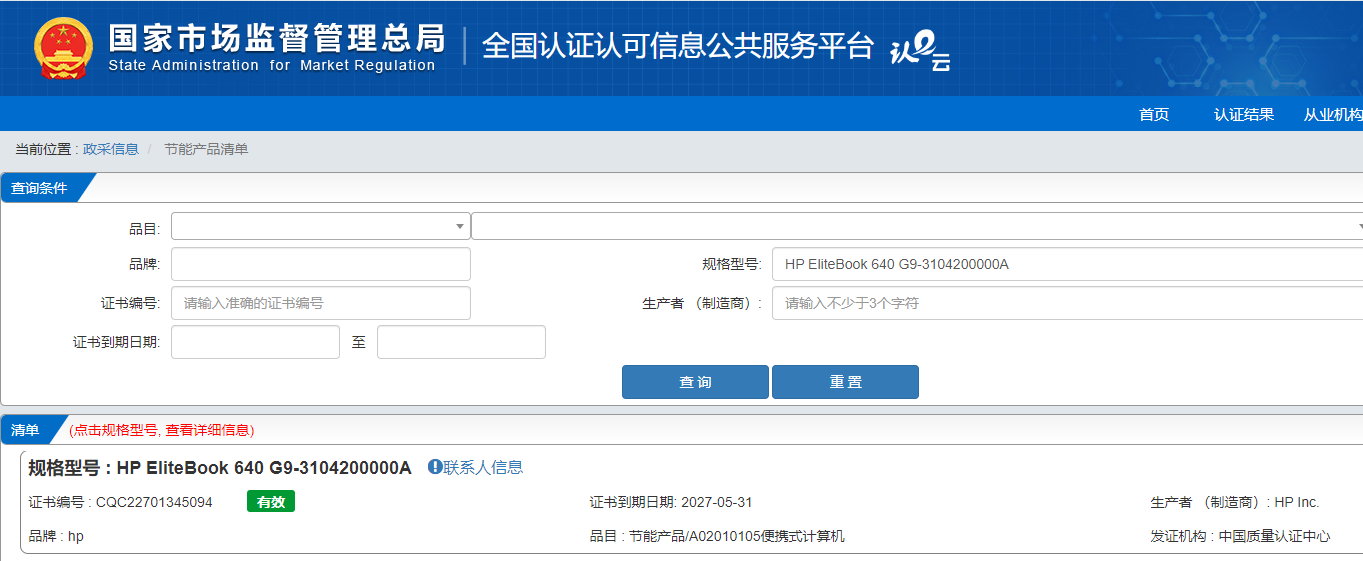Click the 生产者 manufacturer input field
1363x561 pixels.
click(1066, 303)
